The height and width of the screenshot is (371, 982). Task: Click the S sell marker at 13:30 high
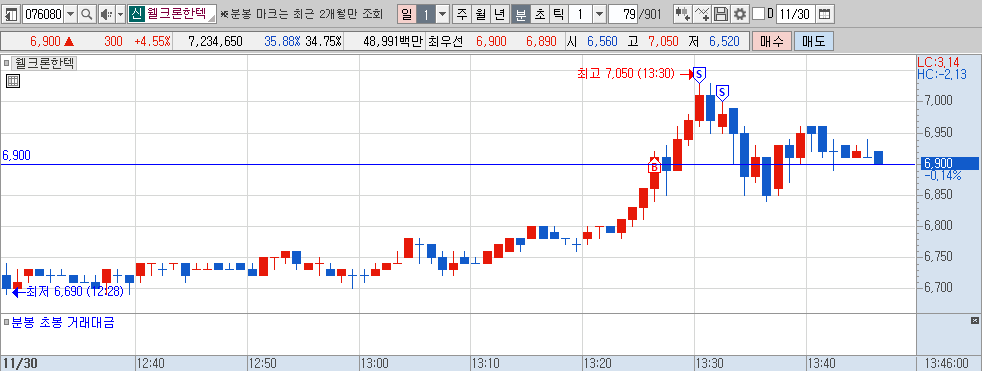700,75
